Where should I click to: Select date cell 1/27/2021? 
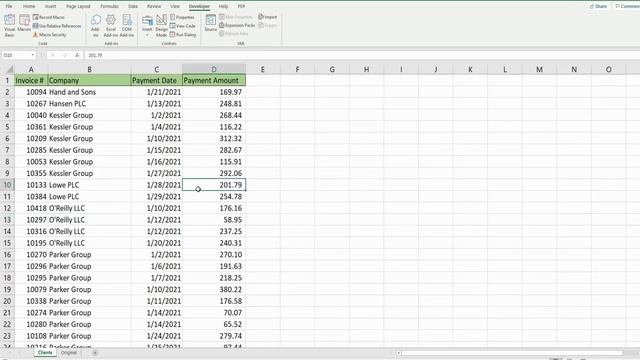pyautogui.click(x=156, y=173)
